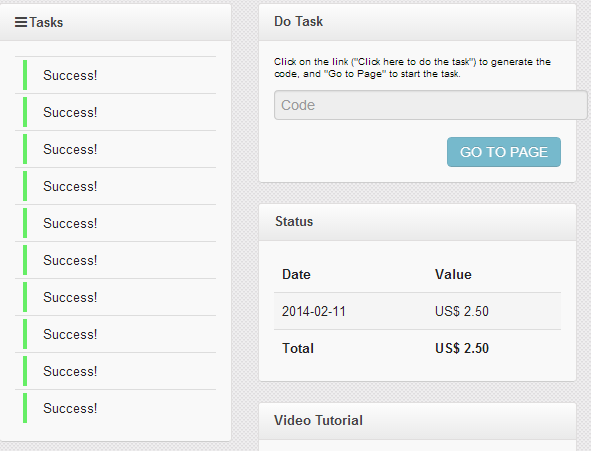Click the GO TO PAGE button
Screen dimensions: 591x451
504,152
